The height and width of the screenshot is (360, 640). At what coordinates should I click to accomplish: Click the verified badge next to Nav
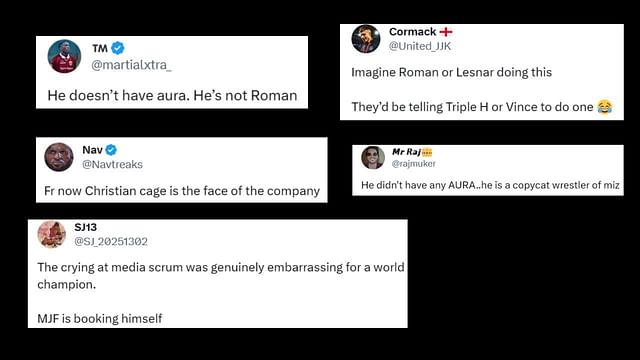click(x=111, y=150)
